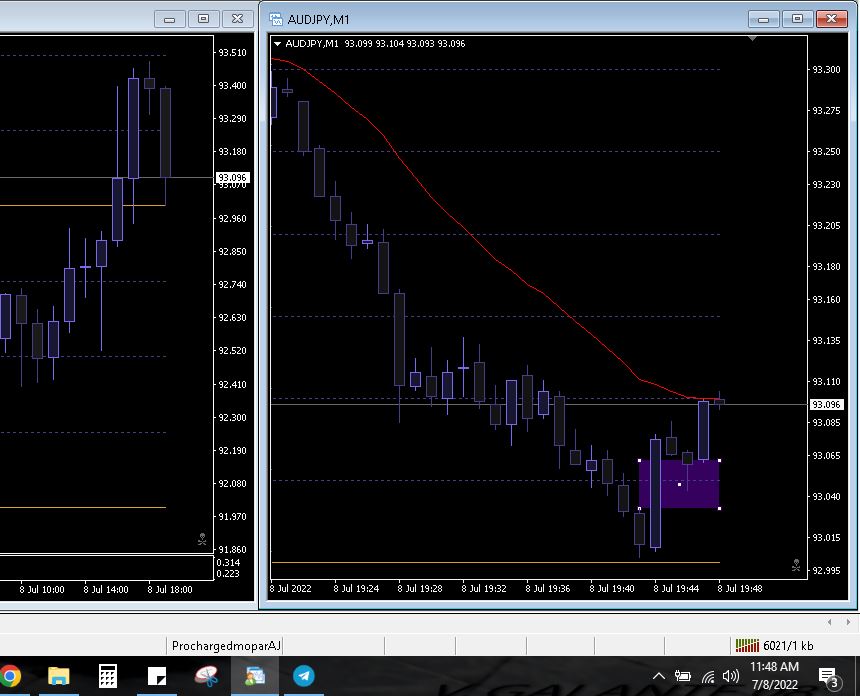Click the skull icon in AUDJPY chart corner
Screen dimensions: 860x696
pos(796,565)
